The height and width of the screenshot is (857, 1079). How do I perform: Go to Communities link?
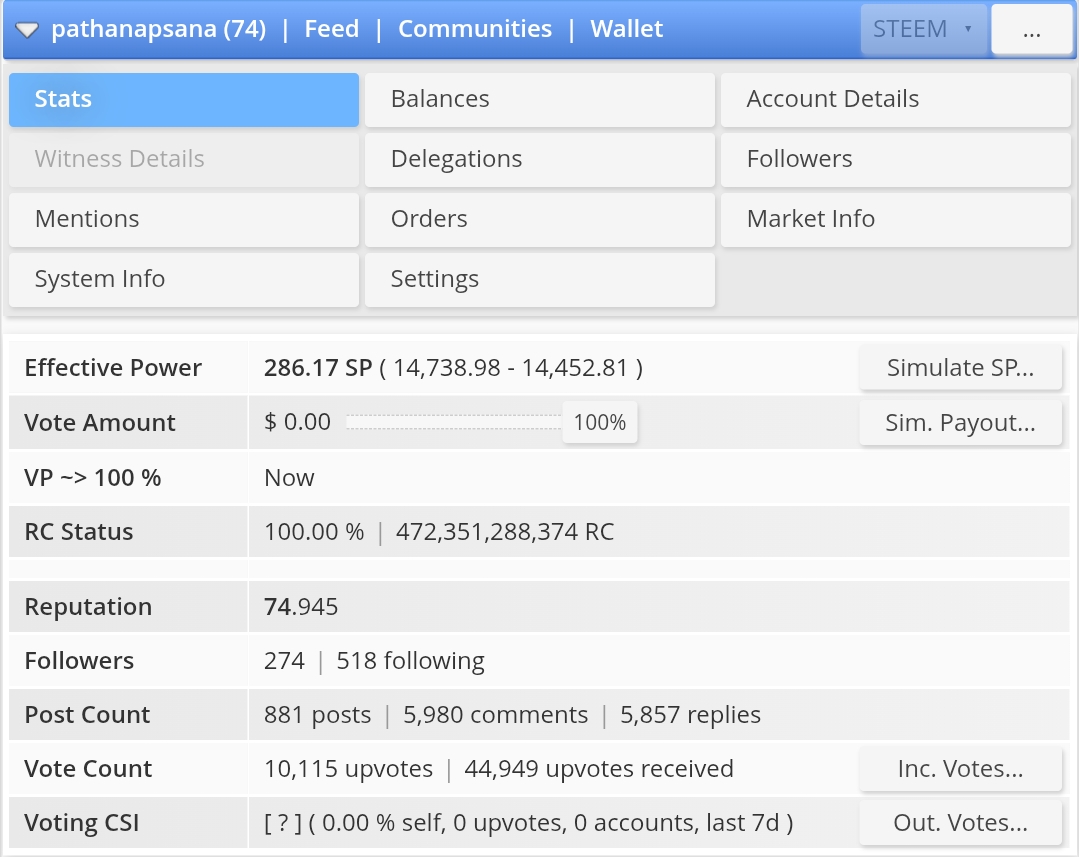(x=475, y=29)
